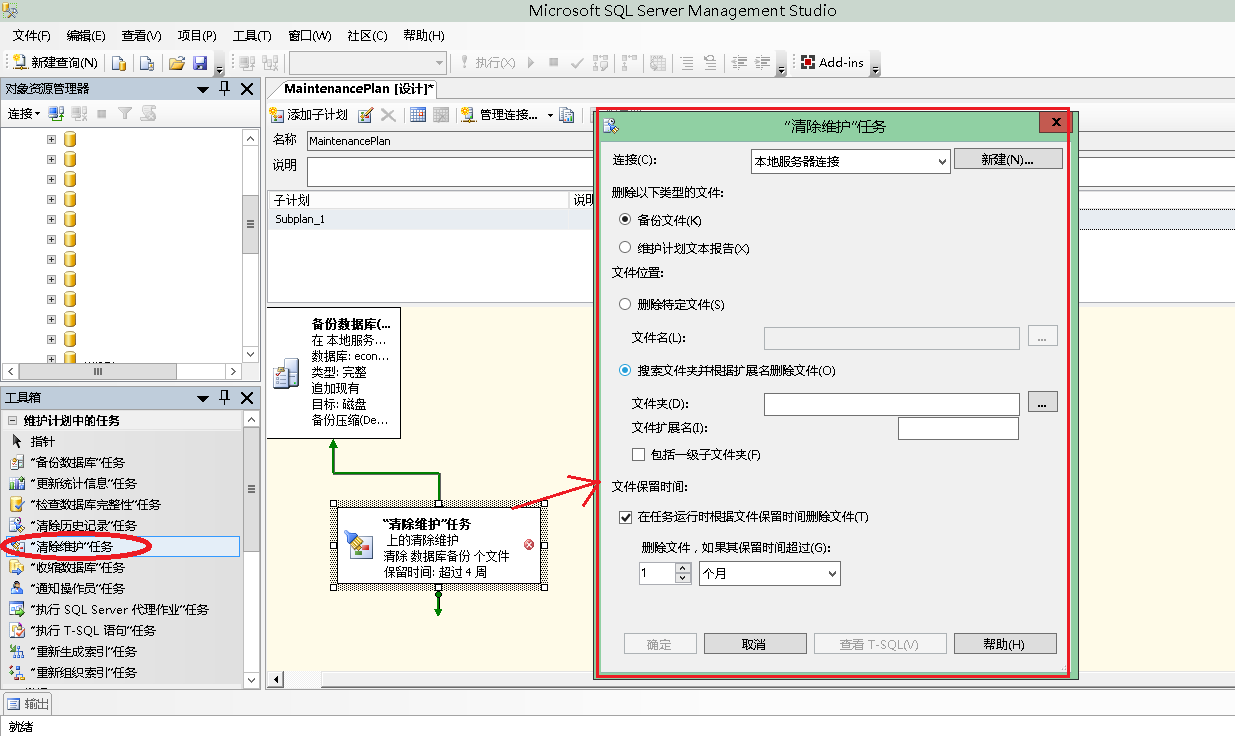Screen dimensions: 1237x736
Task: Uncheck 在任务运行时根据文件保留时间删除文件(T) checkbox
Action: click(626, 517)
